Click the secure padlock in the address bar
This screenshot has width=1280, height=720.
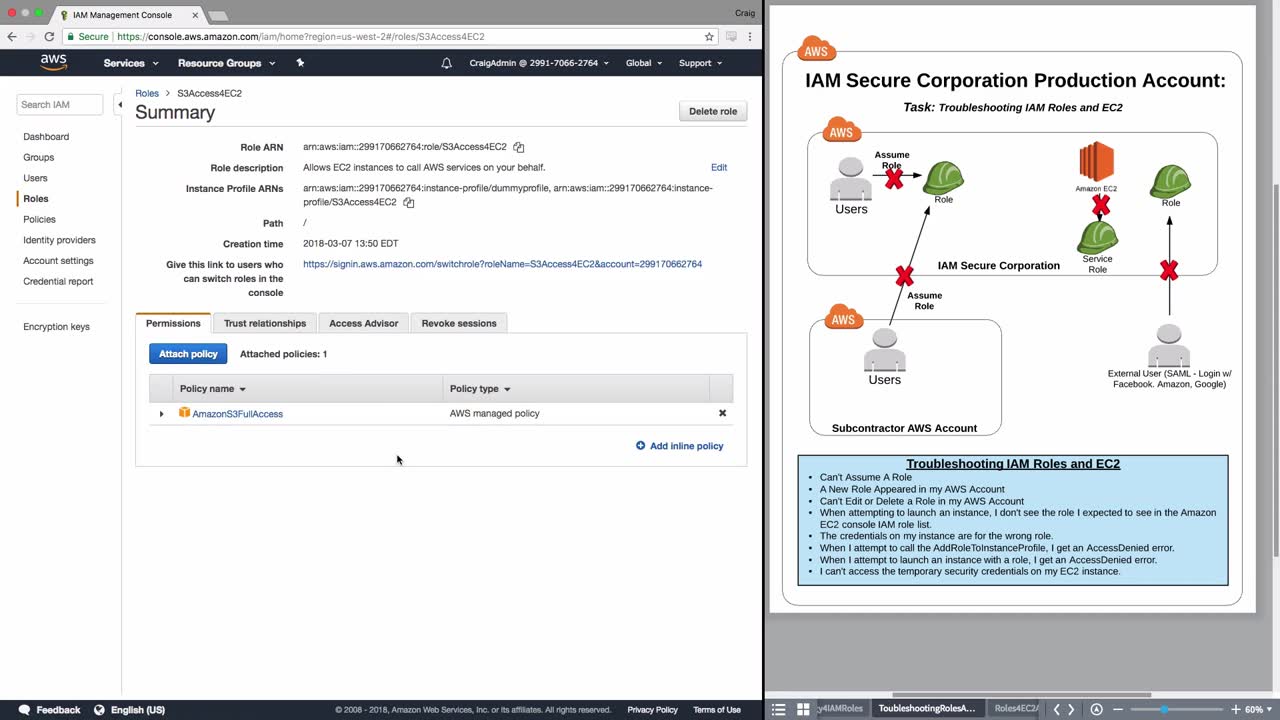(x=70, y=36)
